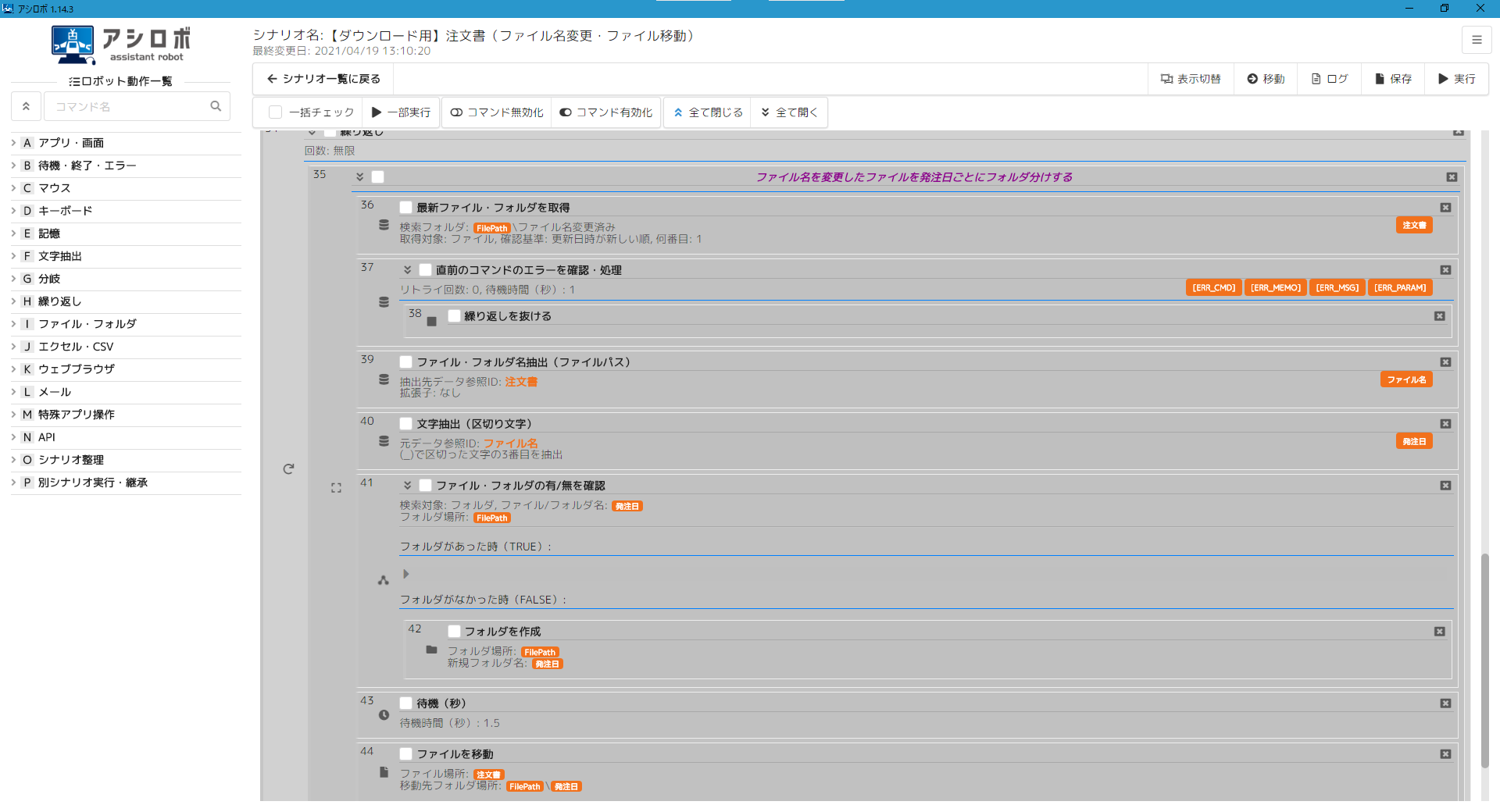1500x812 pixels.
Task: Check the ファイル・フォルダ名抽出 checkbox
Action: point(405,362)
